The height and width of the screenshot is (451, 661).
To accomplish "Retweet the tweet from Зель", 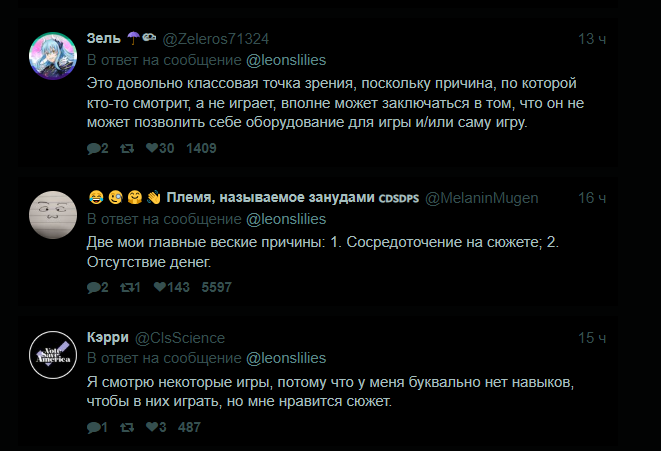I will 127,149.
